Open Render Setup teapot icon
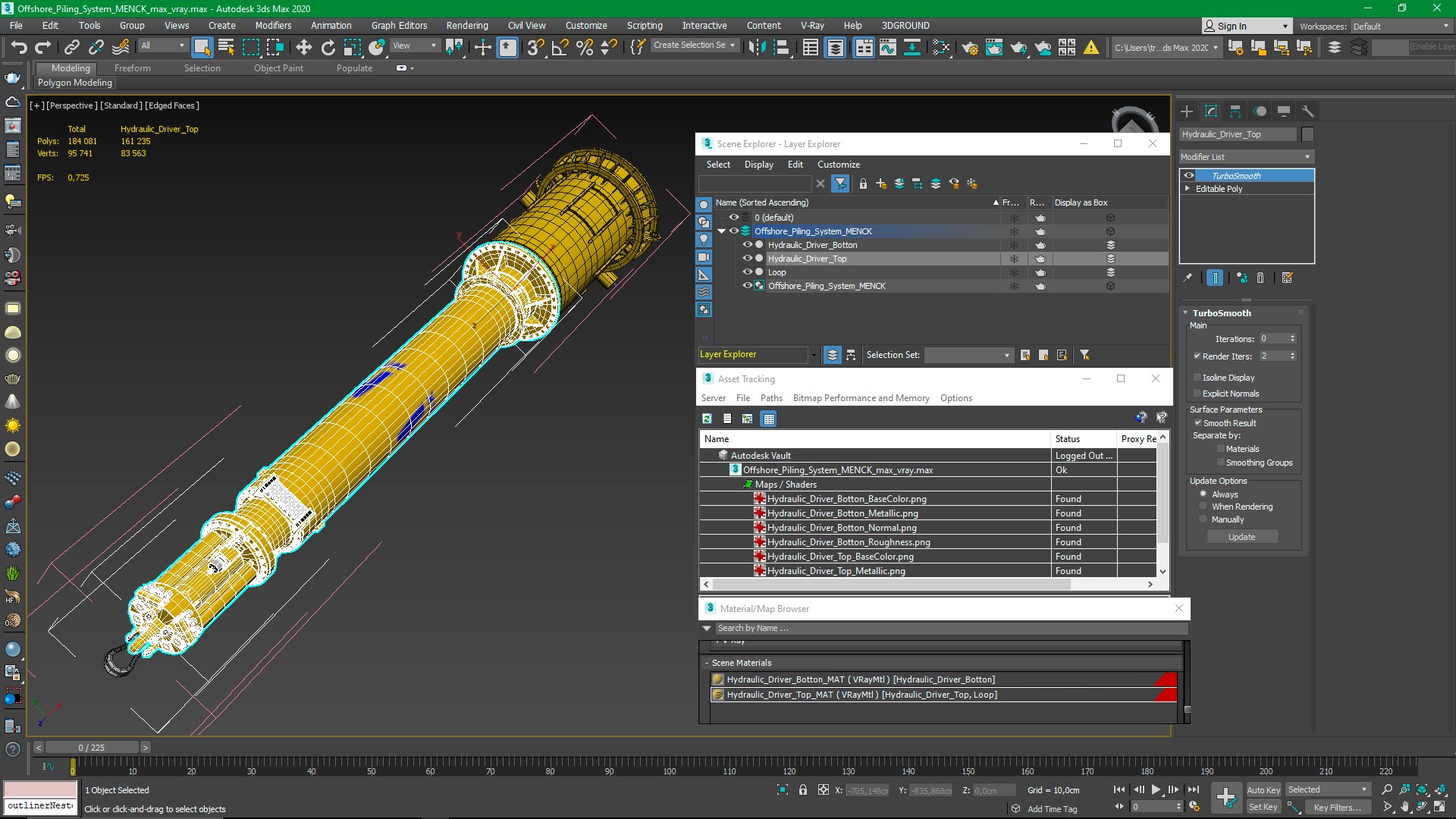The image size is (1456, 819). pos(969,48)
